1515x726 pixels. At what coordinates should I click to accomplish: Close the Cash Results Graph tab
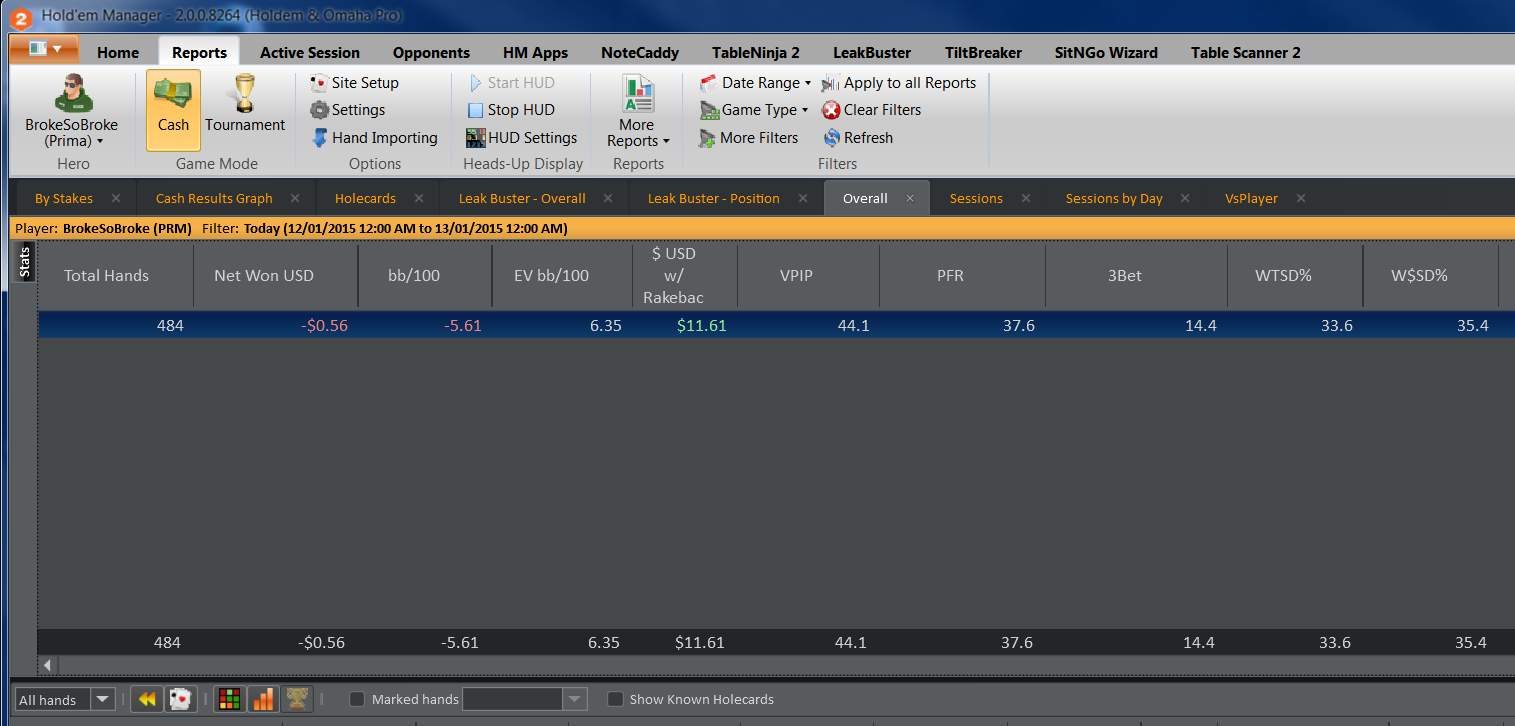(x=295, y=198)
